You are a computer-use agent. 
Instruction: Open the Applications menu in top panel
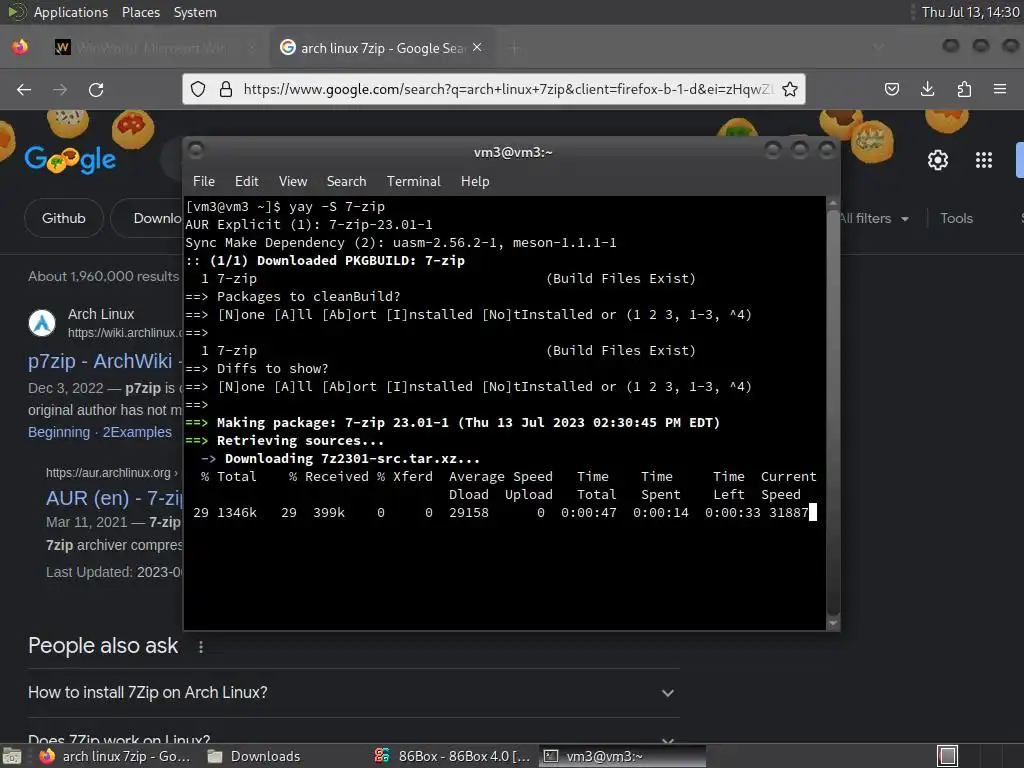point(71,12)
